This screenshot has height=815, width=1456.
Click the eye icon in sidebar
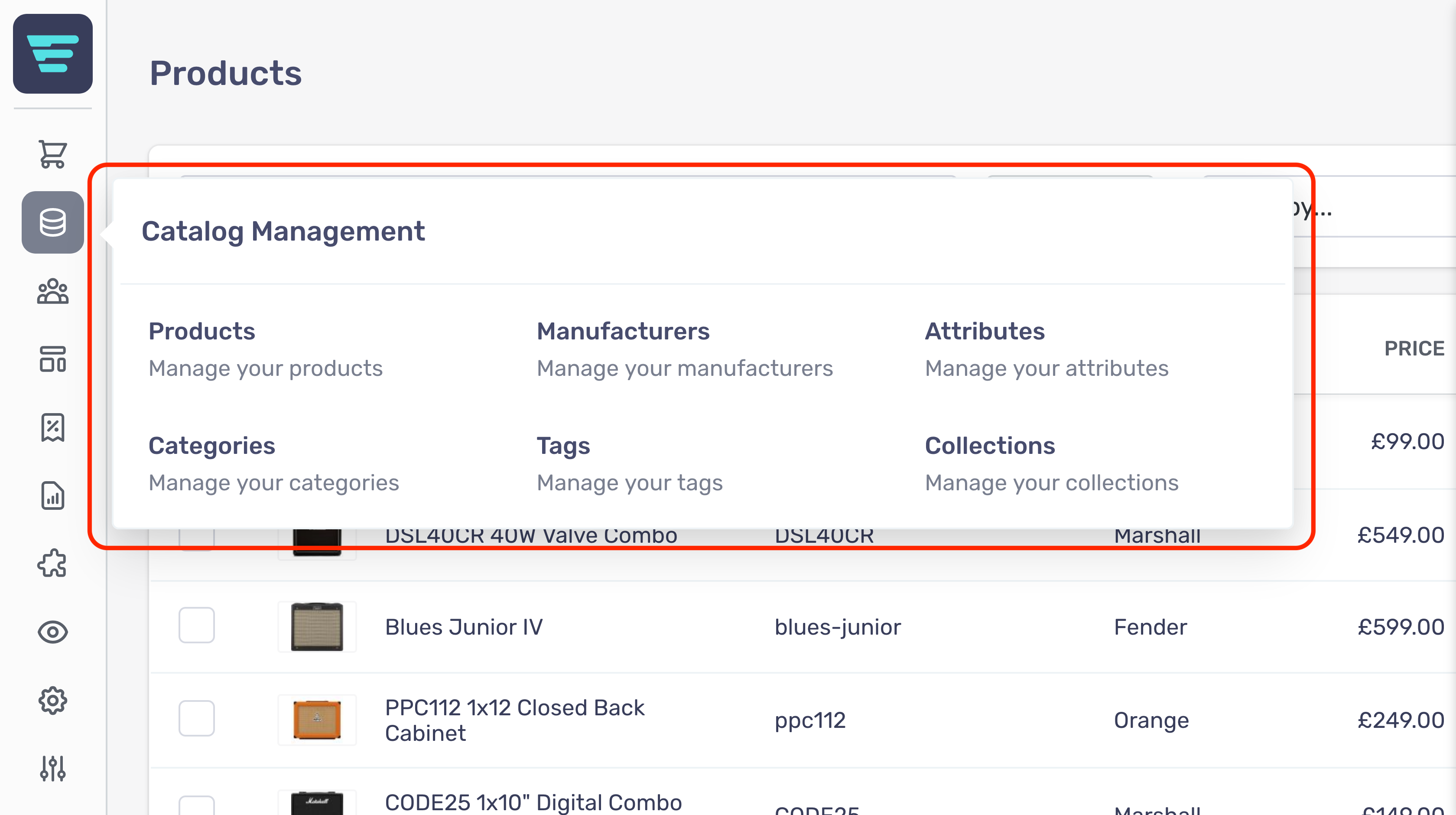click(52, 632)
